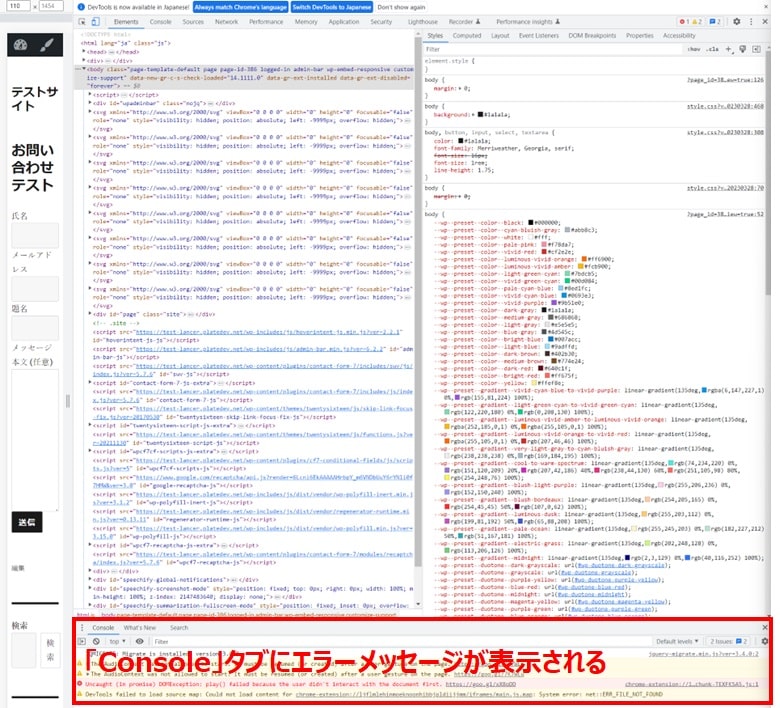
Task: Click the luminous-vivid-orange preset color swatch
Action: point(585,259)
